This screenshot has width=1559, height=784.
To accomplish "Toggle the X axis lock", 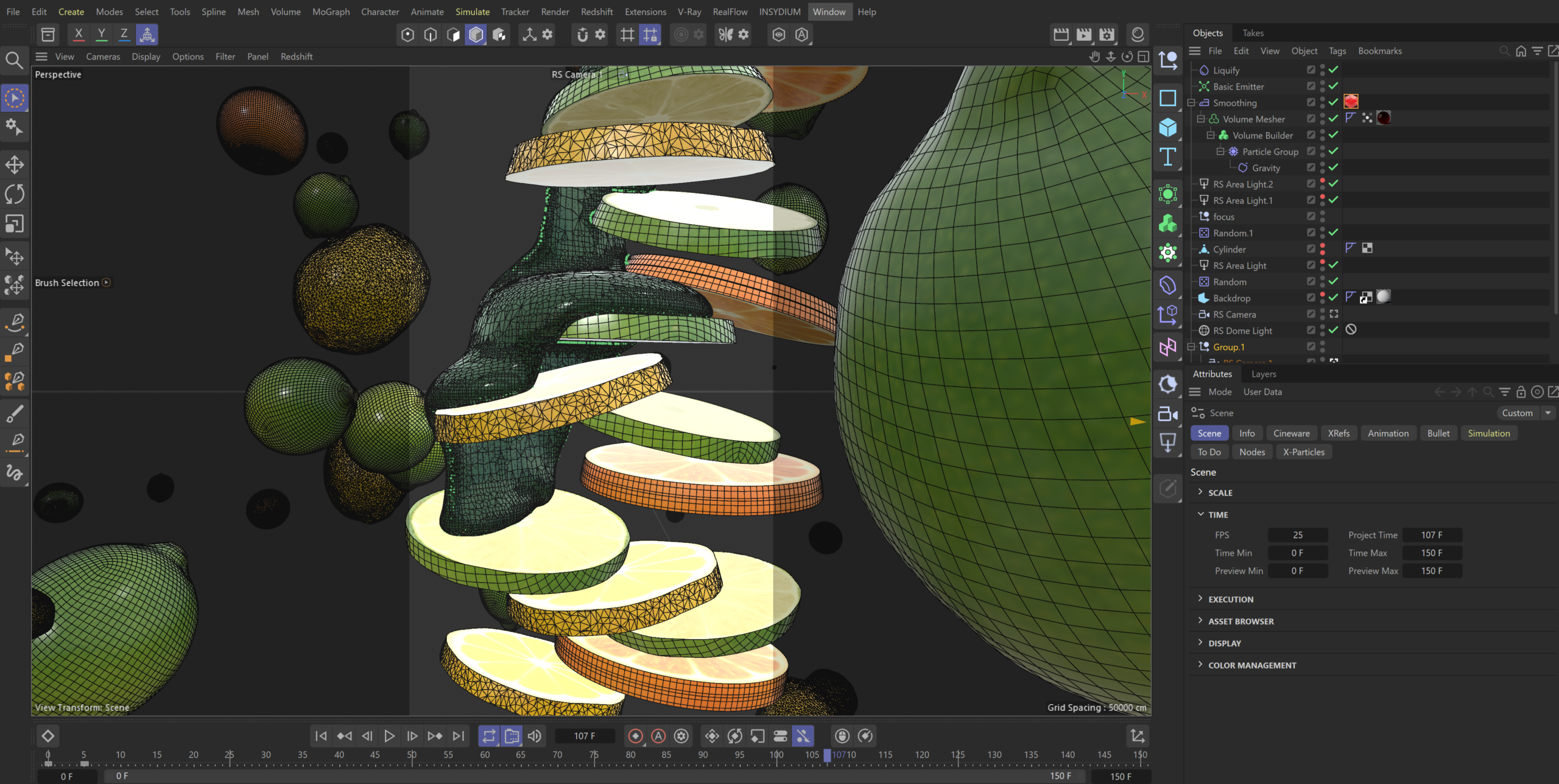I will point(79,34).
